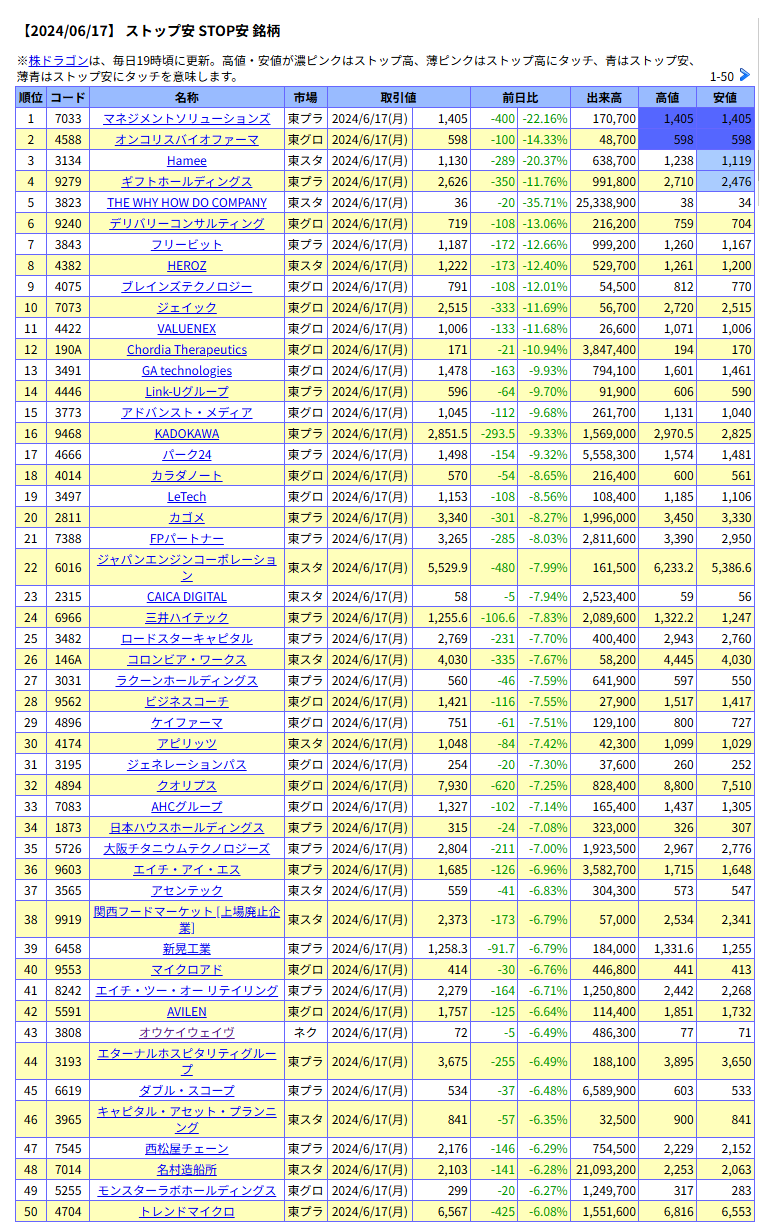Open モンスターラボホールディングス stock link
The height and width of the screenshot is (1228, 759).
187,1190
